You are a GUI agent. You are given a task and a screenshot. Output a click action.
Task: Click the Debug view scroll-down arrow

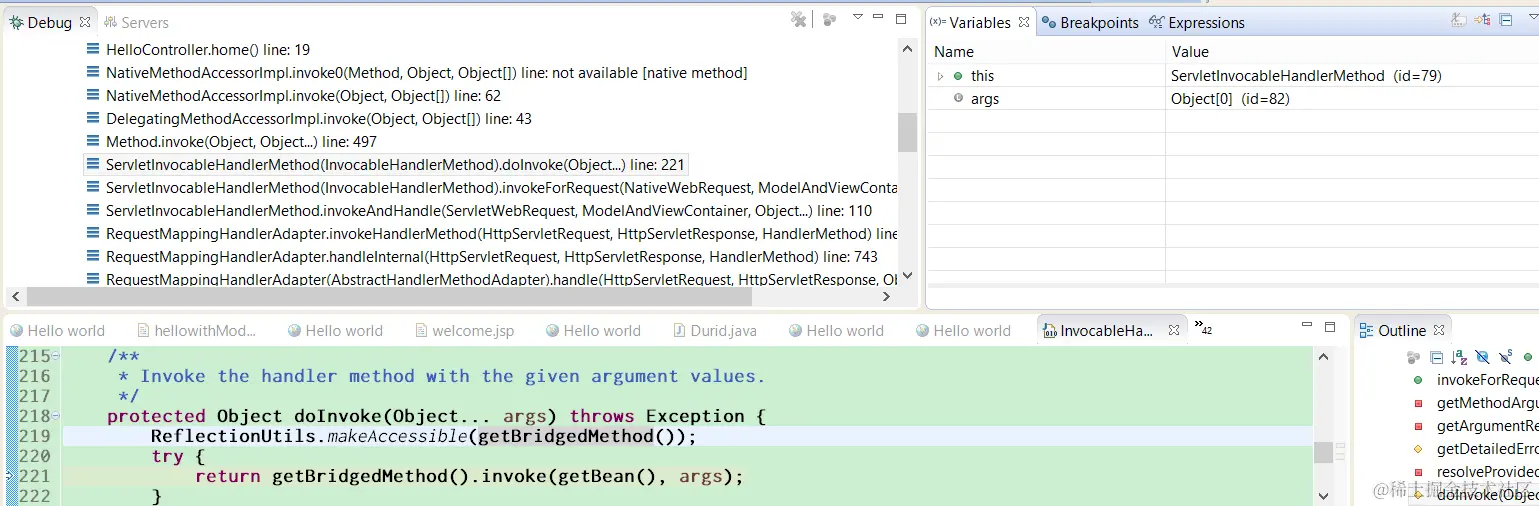click(907, 276)
